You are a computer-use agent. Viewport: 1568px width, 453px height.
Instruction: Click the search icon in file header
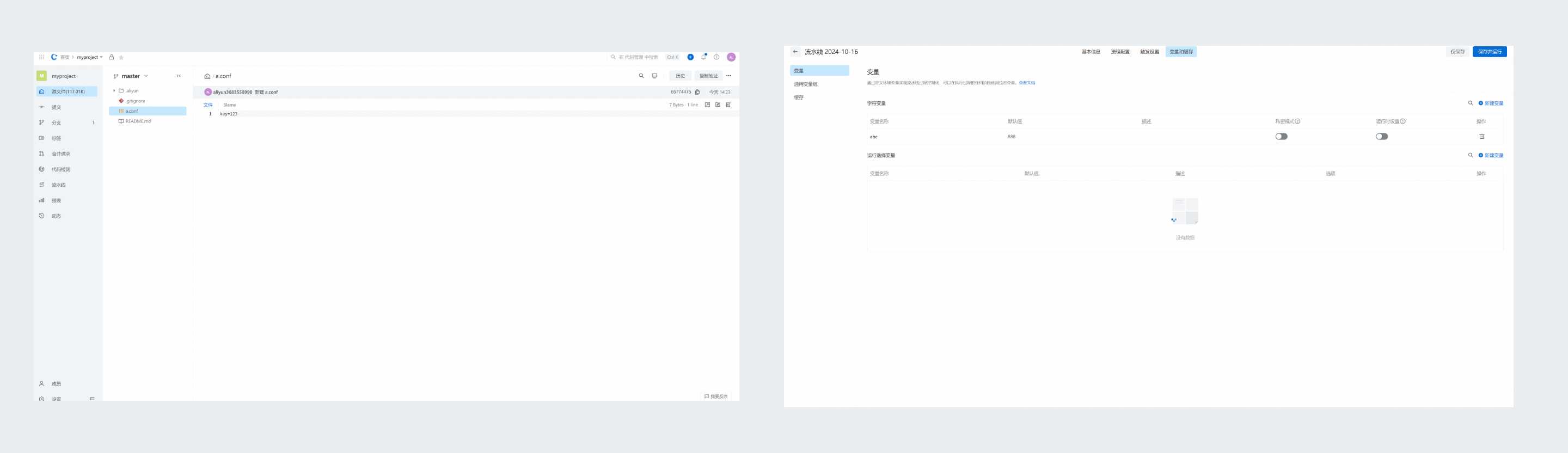point(641,76)
